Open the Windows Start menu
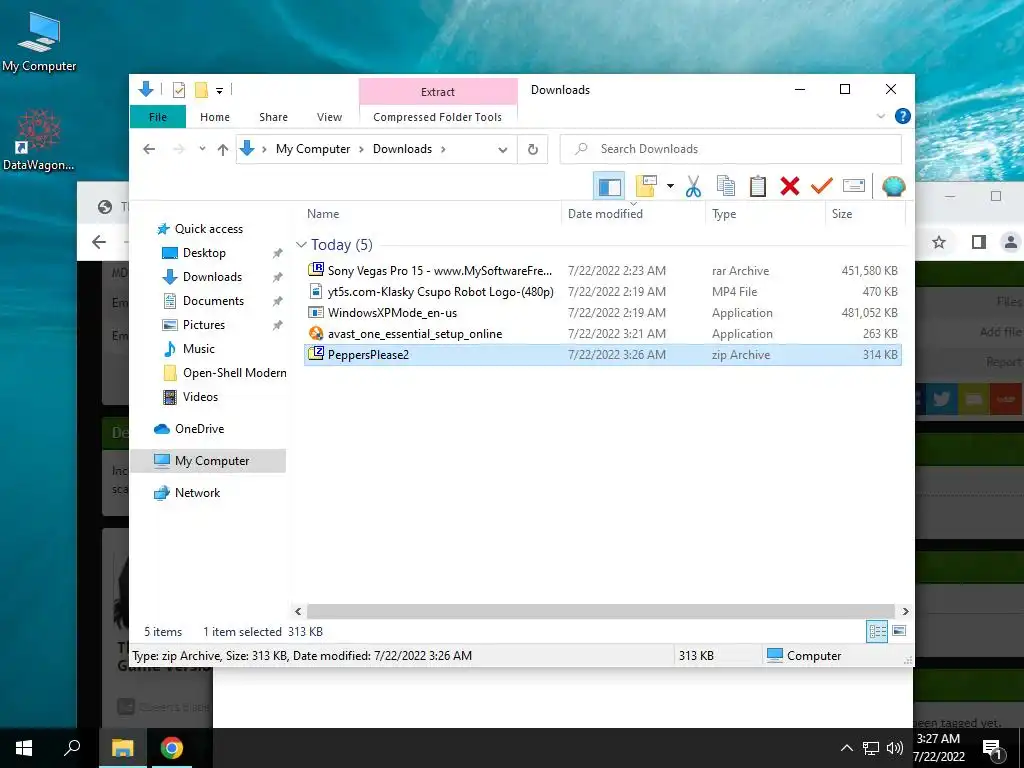1024x768 pixels. point(24,748)
